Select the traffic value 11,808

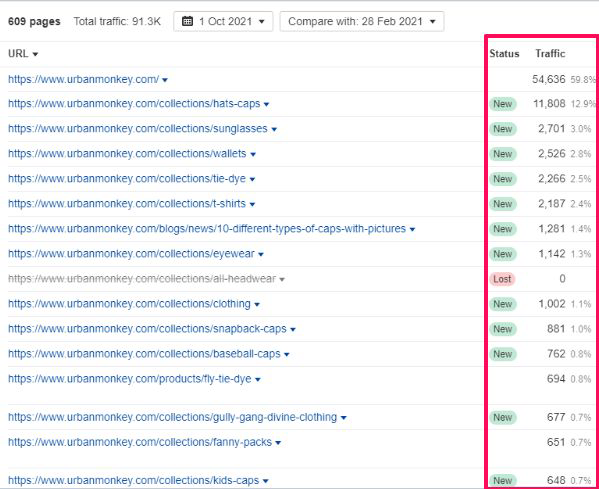pos(549,104)
